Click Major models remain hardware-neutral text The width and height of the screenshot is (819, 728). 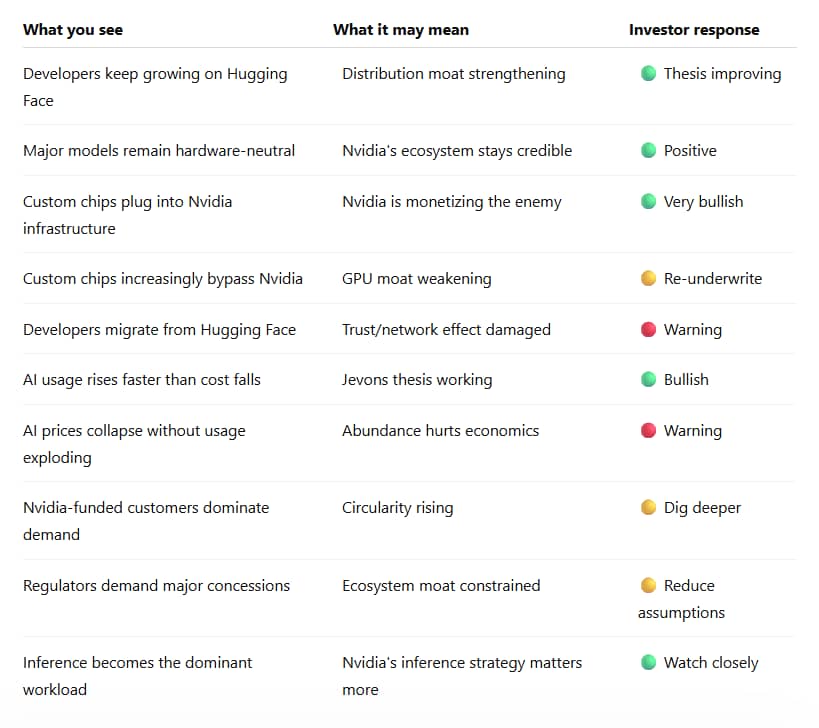(x=159, y=150)
